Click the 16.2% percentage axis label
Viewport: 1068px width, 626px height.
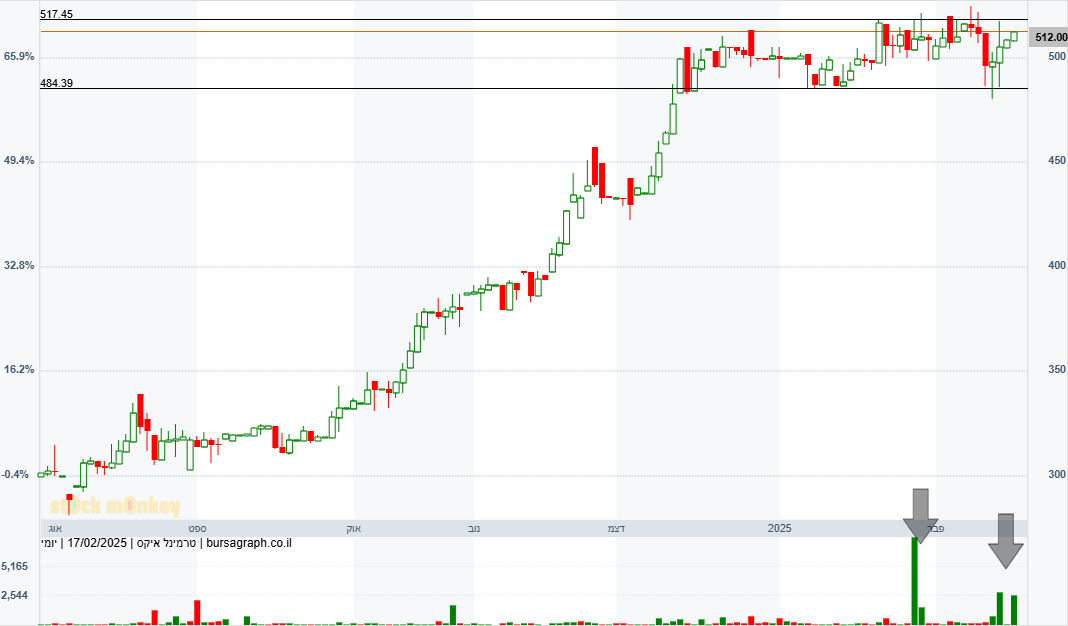tap(19, 370)
